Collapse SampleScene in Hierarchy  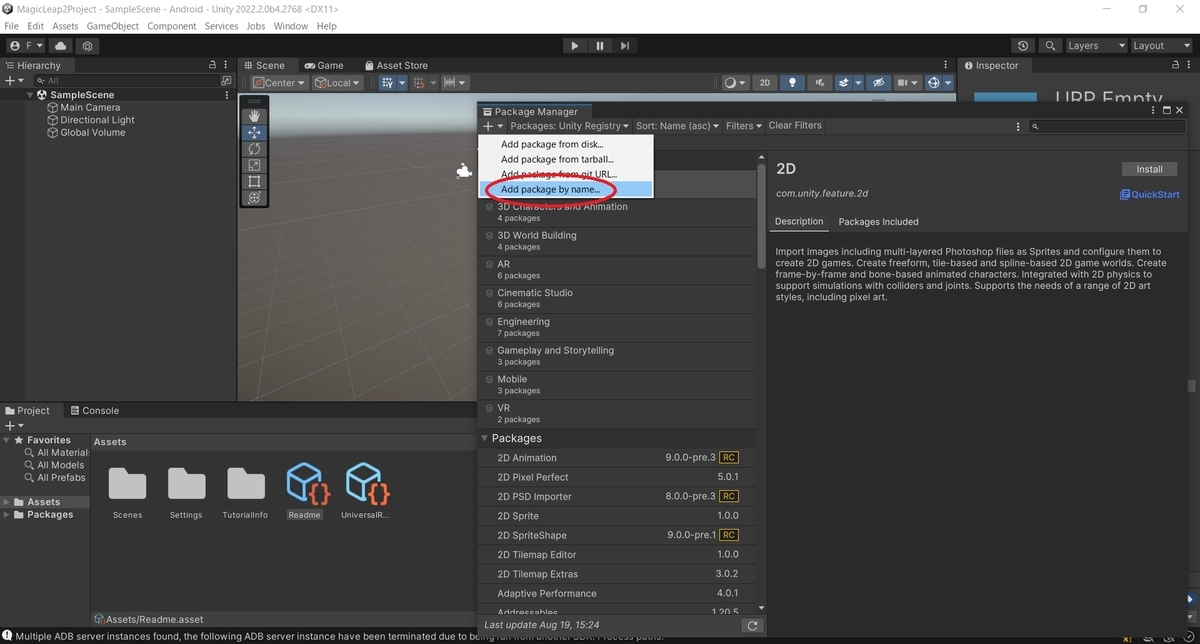click(30, 95)
